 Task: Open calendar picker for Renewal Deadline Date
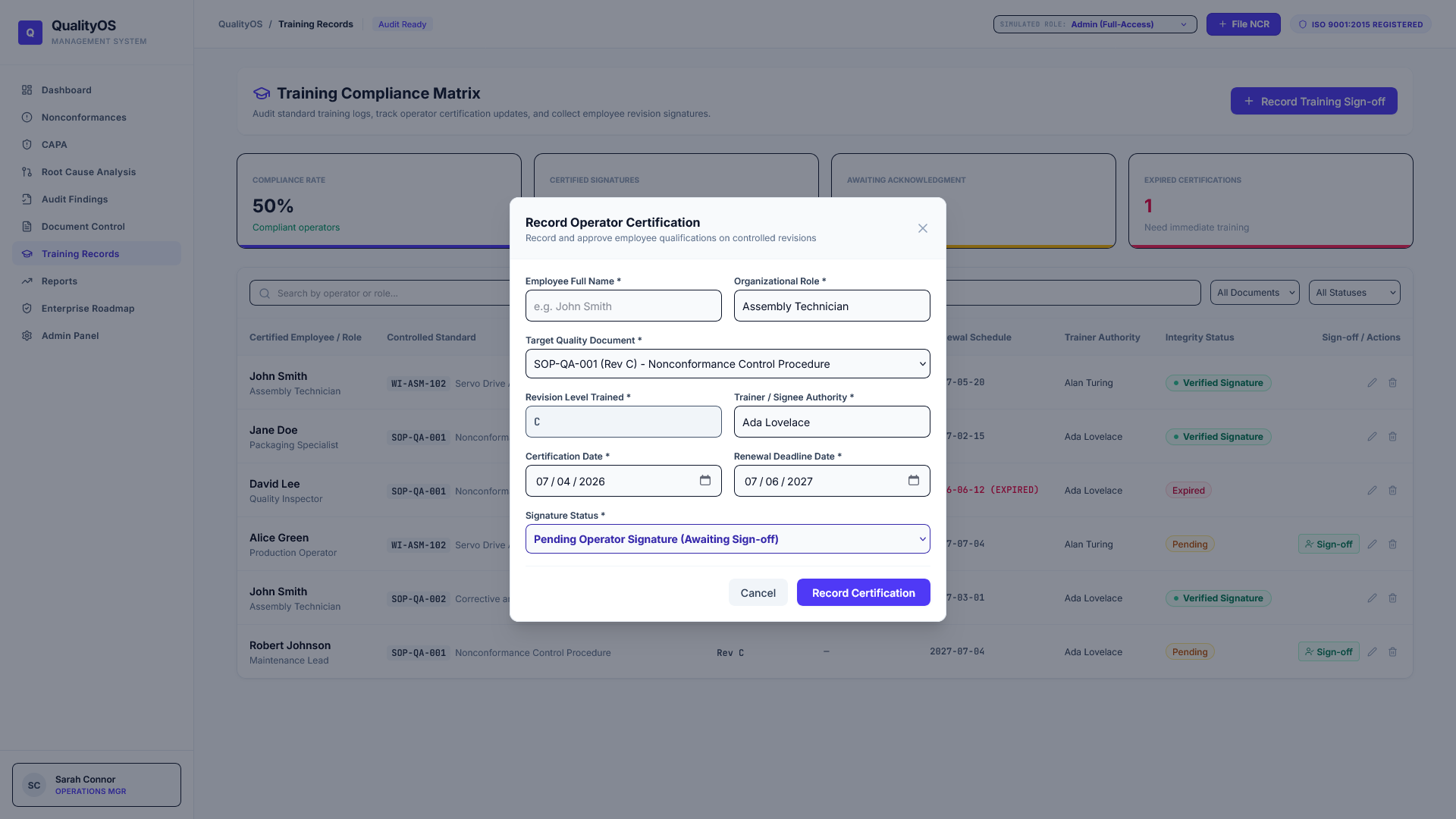(914, 481)
